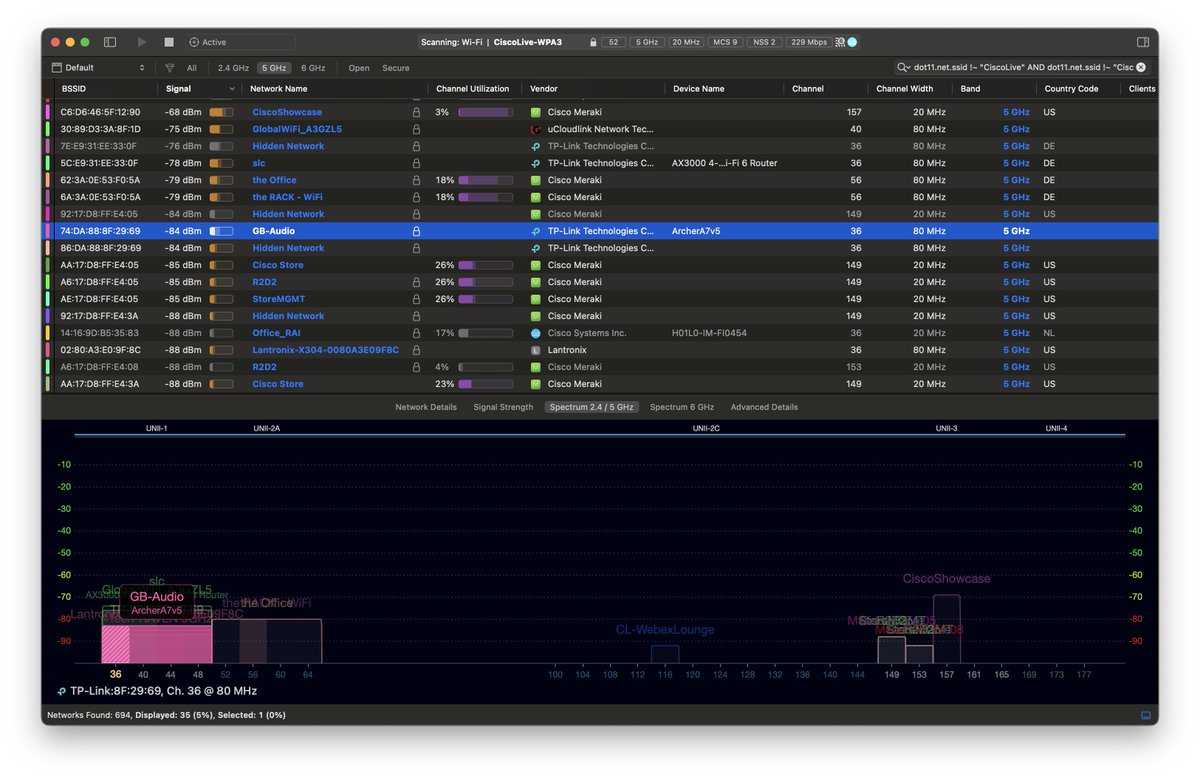The image size is (1200, 780).
Task: Toggle the 5 GHz band filter
Action: click(x=274, y=68)
